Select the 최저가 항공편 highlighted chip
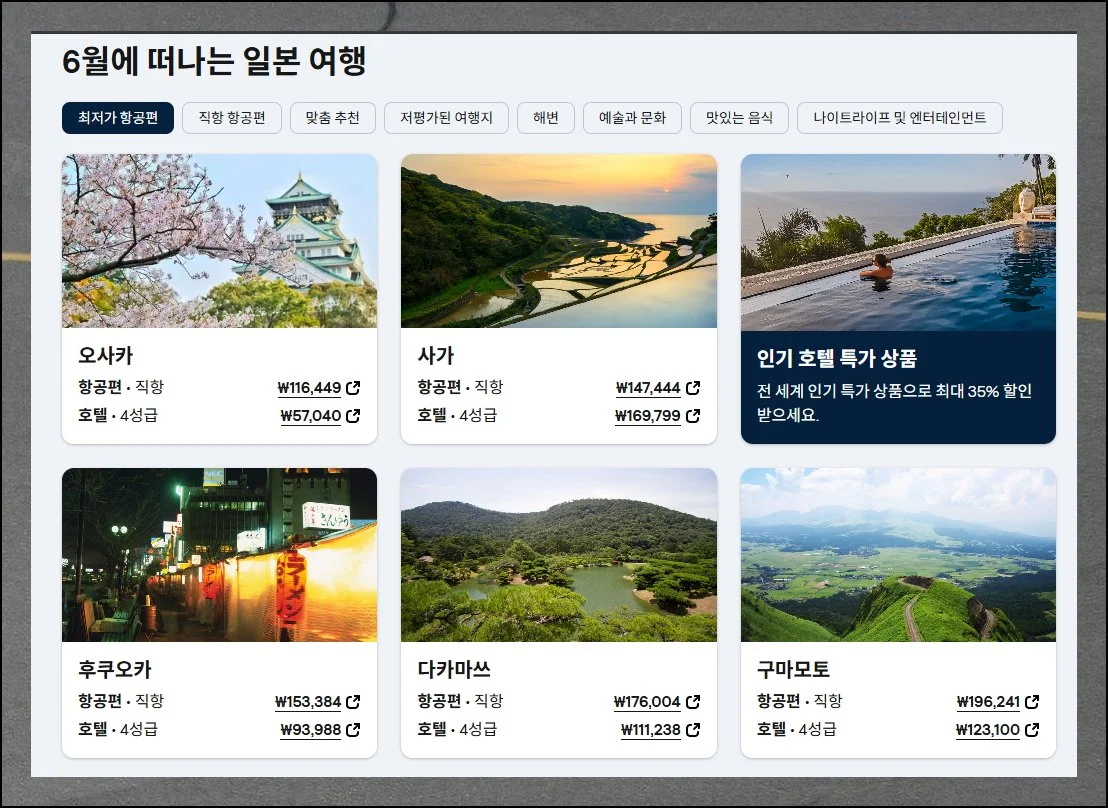The width and height of the screenshot is (1108, 808). (x=118, y=118)
